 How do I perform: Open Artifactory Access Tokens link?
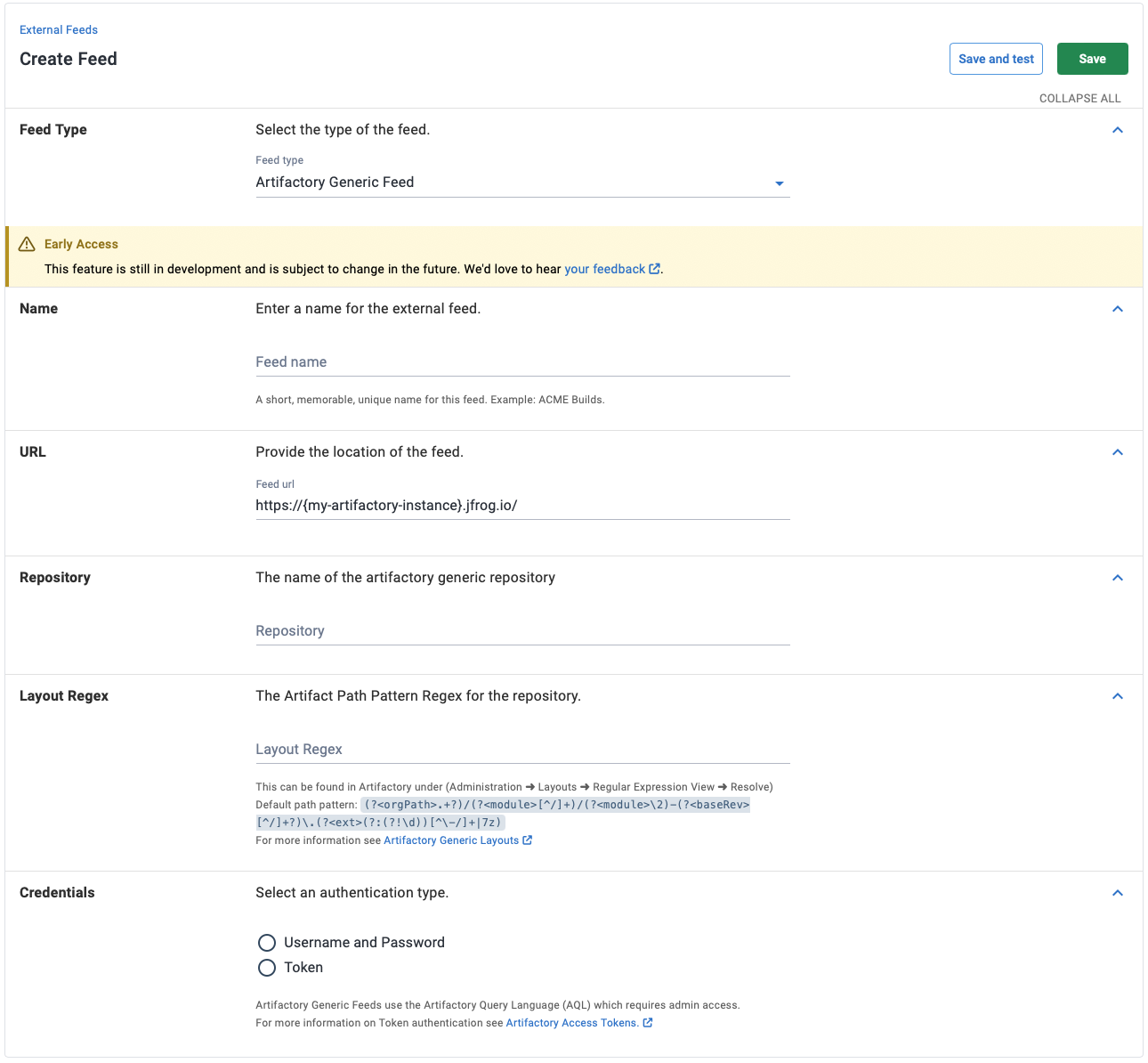[572, 1023]
